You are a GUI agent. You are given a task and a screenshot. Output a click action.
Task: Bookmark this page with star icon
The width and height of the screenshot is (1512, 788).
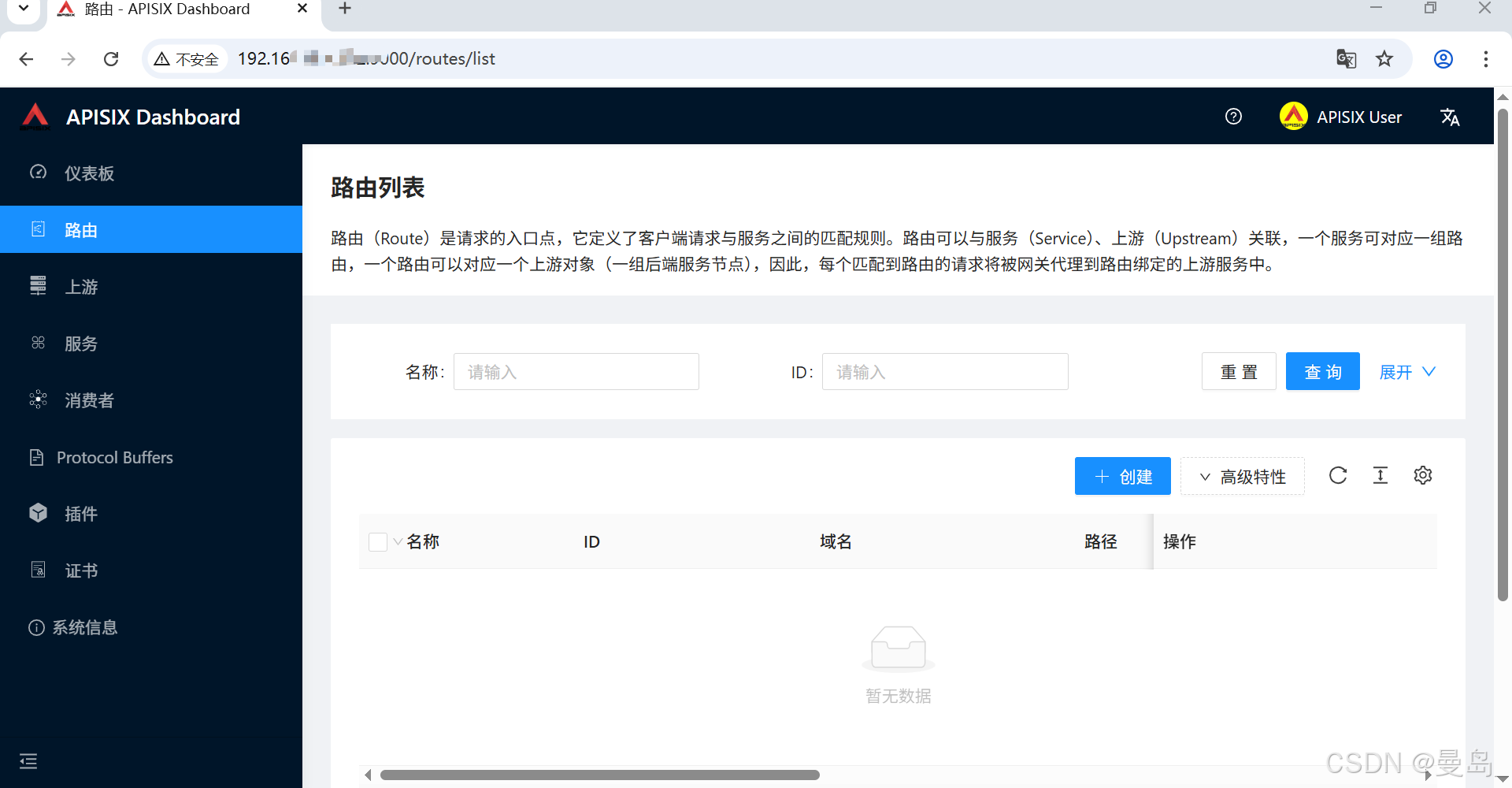(1384, 59)
